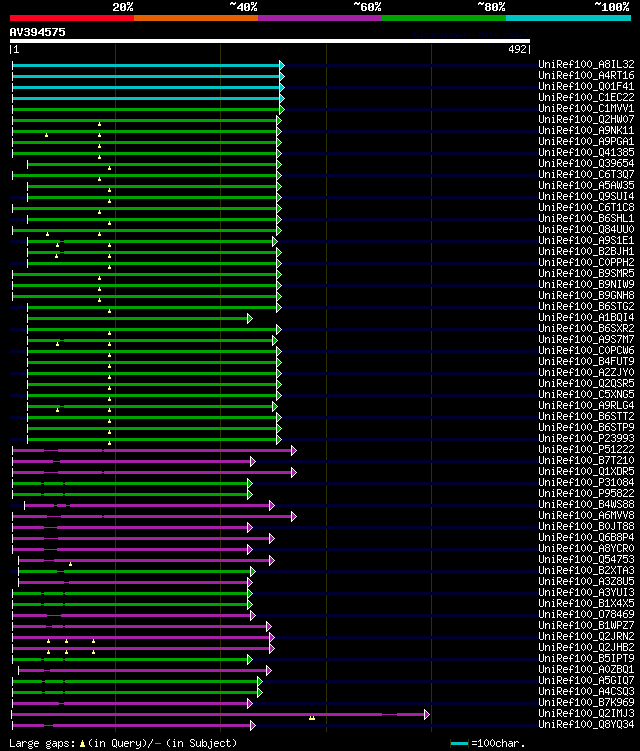Viewport: 640px width, 751px height.
Task: Open hit UniRef100_C1MVV1
Action: coord(586,108)
